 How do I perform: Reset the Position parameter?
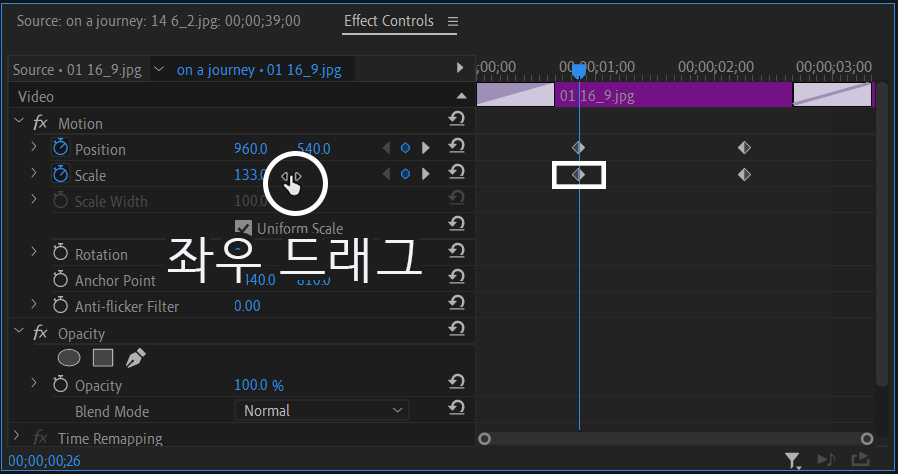(x=456, y=145)
